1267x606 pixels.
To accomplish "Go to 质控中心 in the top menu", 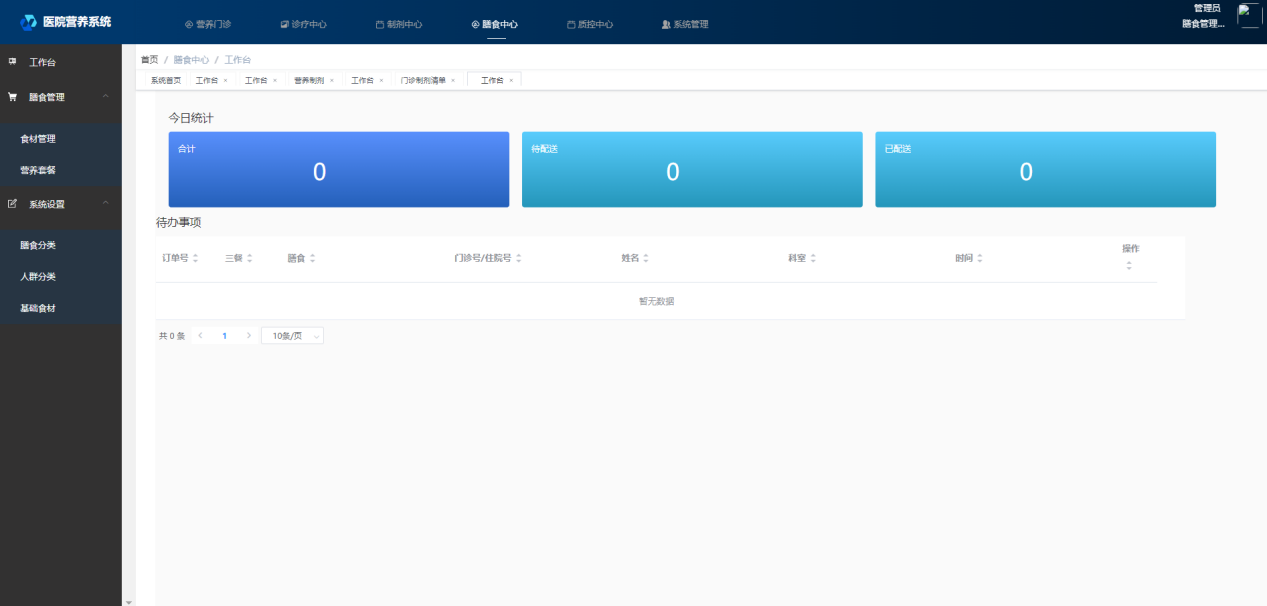I will [590, 24].
